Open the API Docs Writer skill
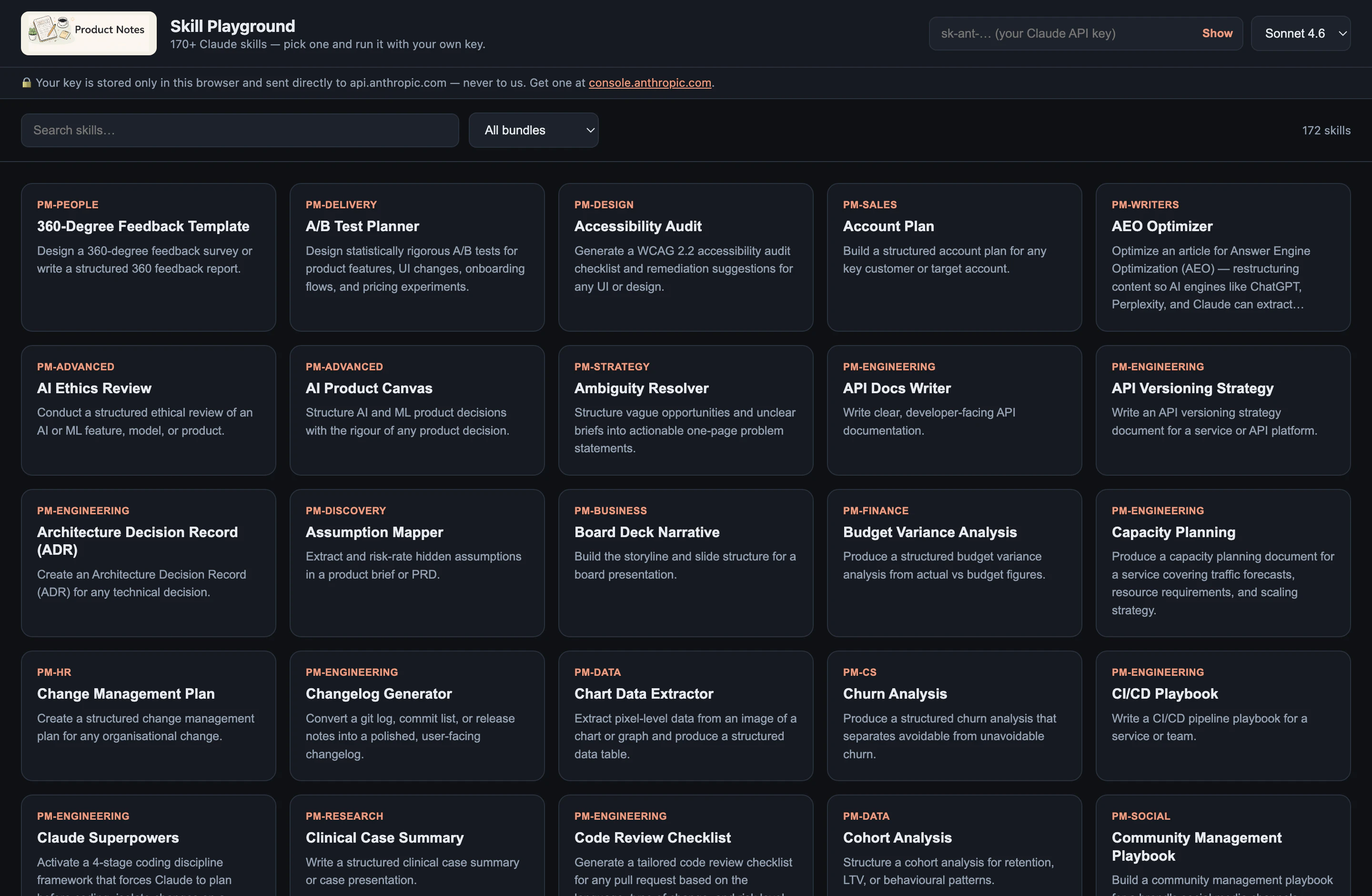1372x896 pixels. (955, 410)
